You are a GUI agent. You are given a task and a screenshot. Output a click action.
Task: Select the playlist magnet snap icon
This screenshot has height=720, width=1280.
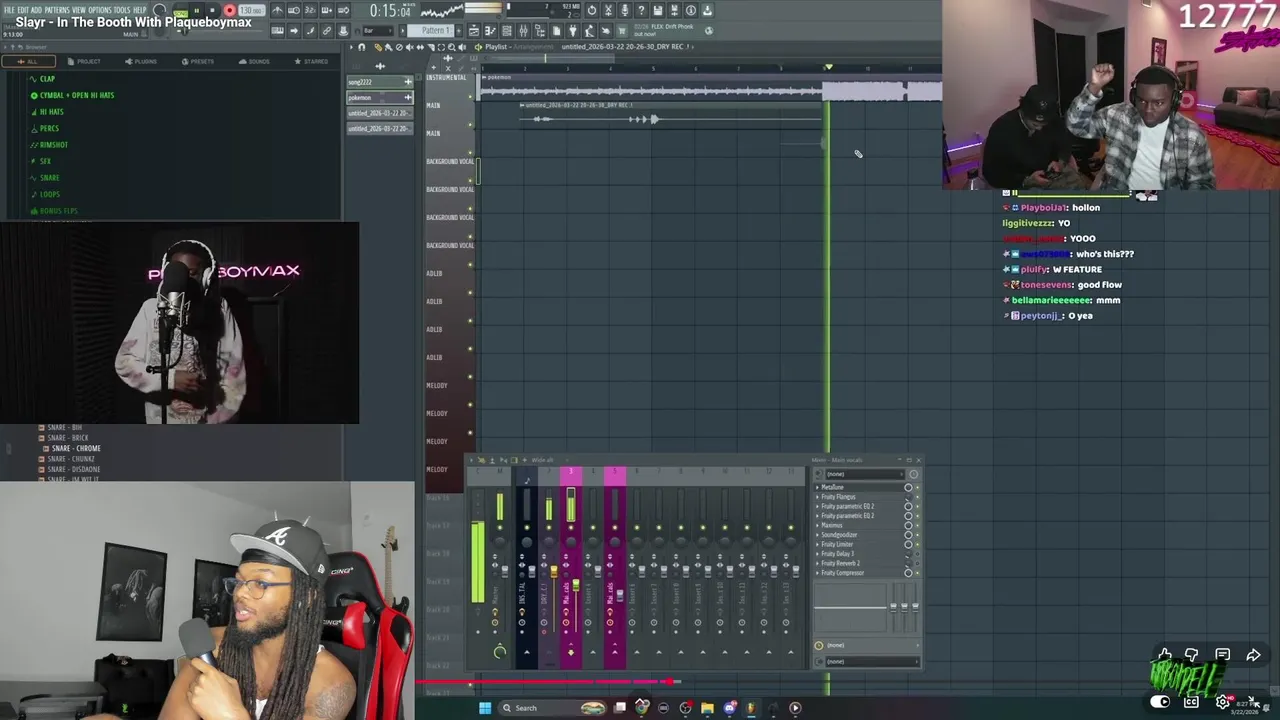pyautogui.click(x=362, y=47)
